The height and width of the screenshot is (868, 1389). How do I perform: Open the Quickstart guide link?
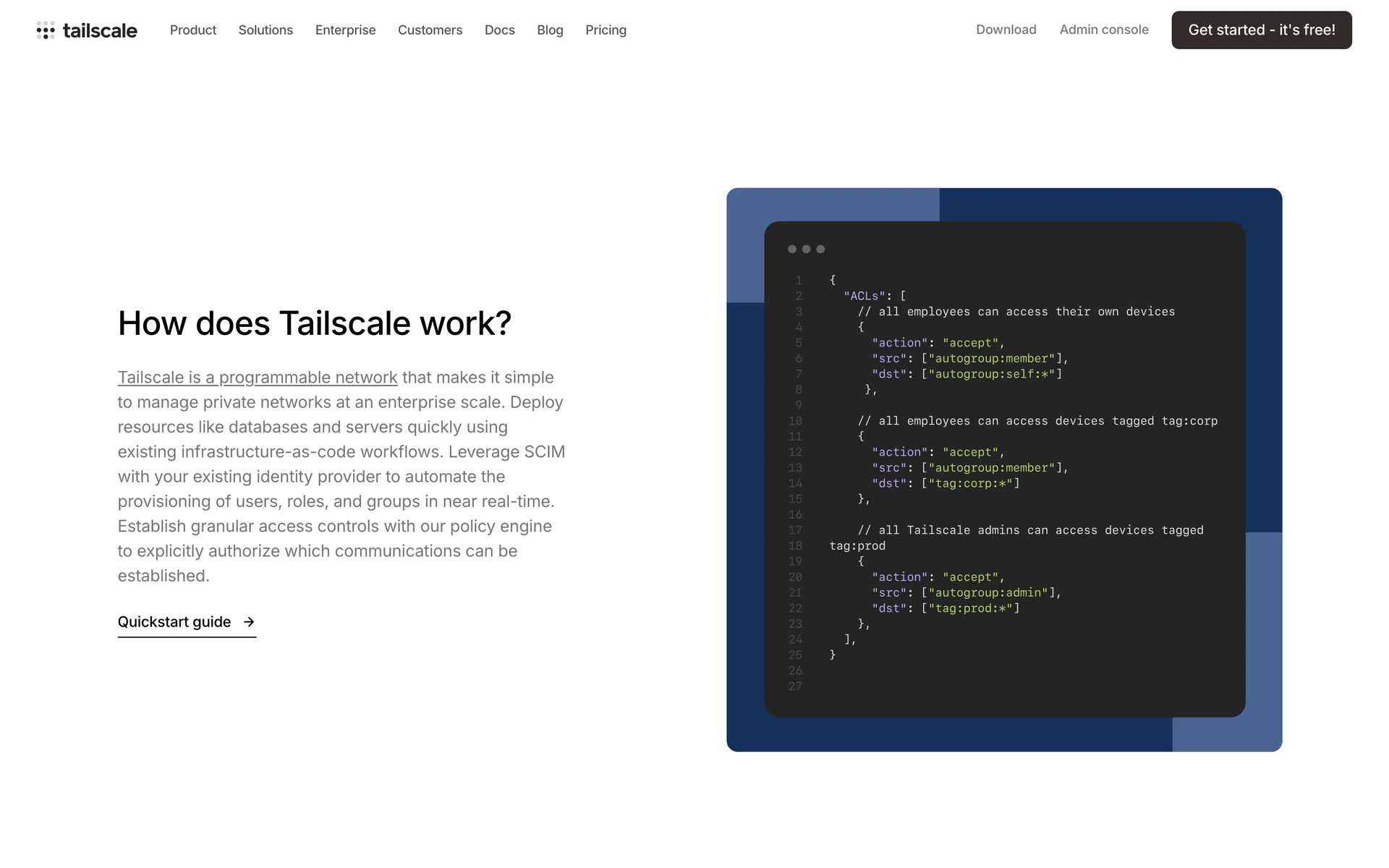174,622
